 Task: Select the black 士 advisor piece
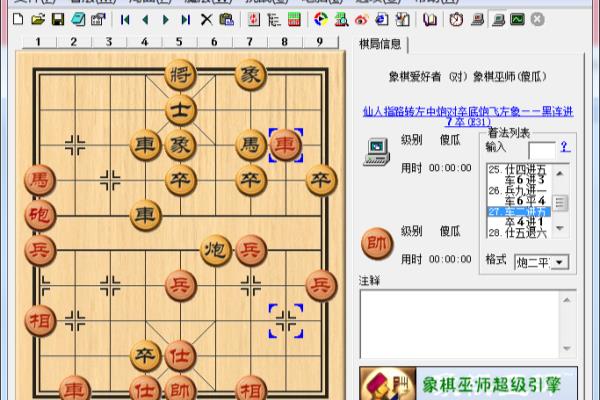[x=180, y=110]
